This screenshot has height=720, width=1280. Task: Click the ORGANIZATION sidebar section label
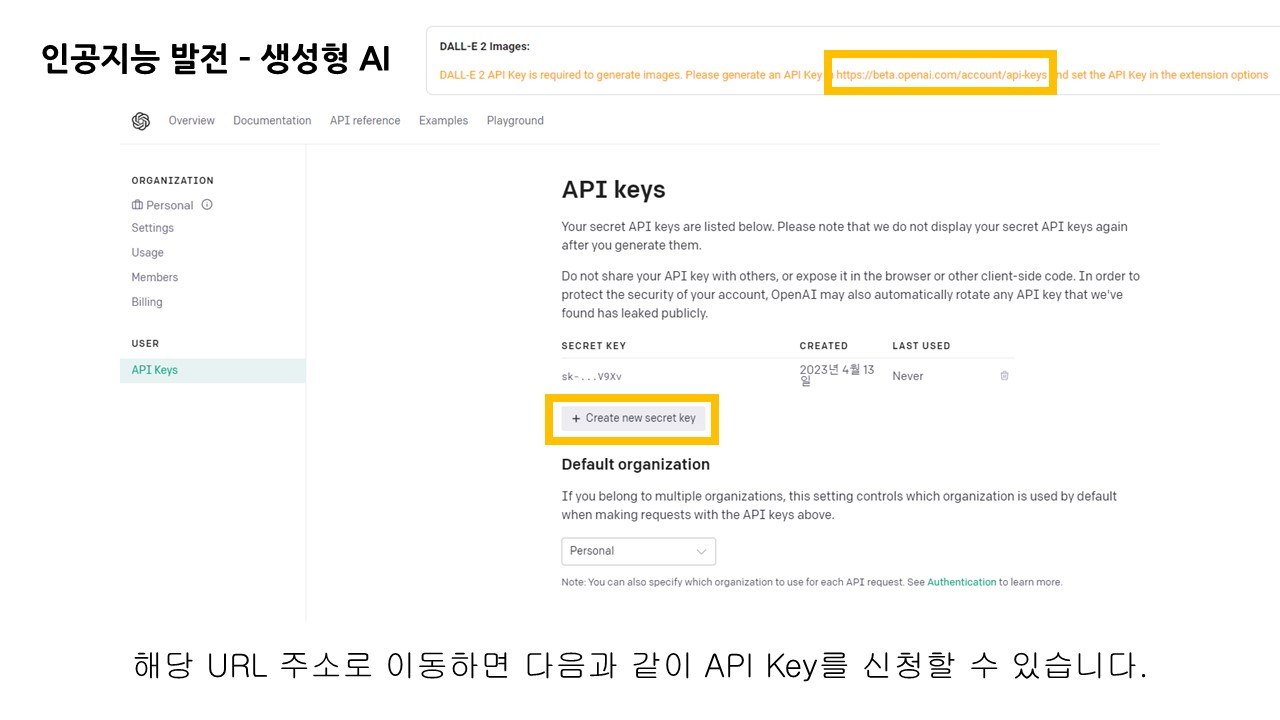(x=173, y=181)
